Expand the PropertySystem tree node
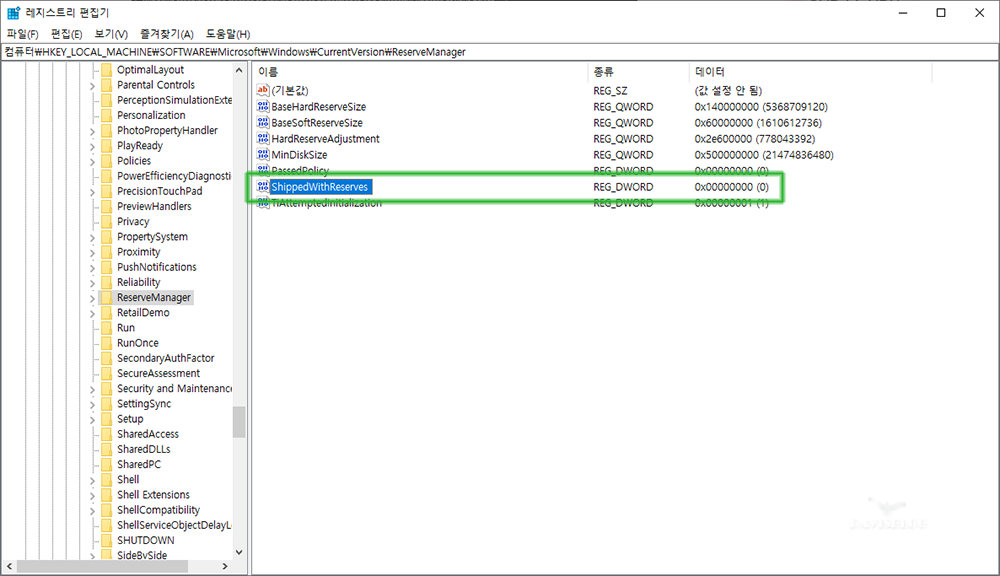Screen dimensions: 1000x576 pos(92,237)
